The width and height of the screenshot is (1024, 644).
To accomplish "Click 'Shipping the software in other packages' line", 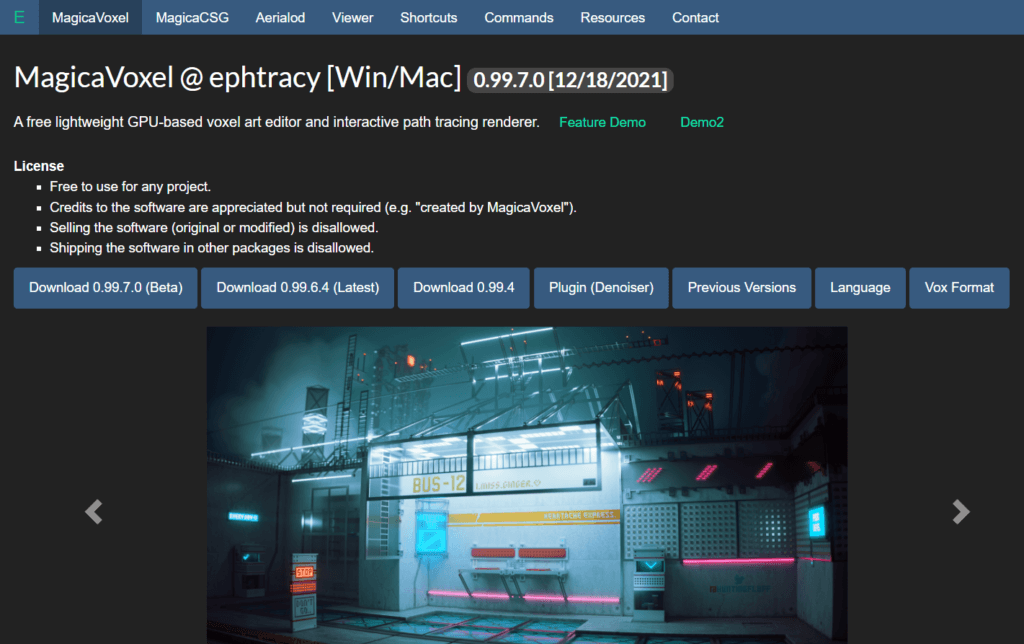I will (x=212, y=248).
